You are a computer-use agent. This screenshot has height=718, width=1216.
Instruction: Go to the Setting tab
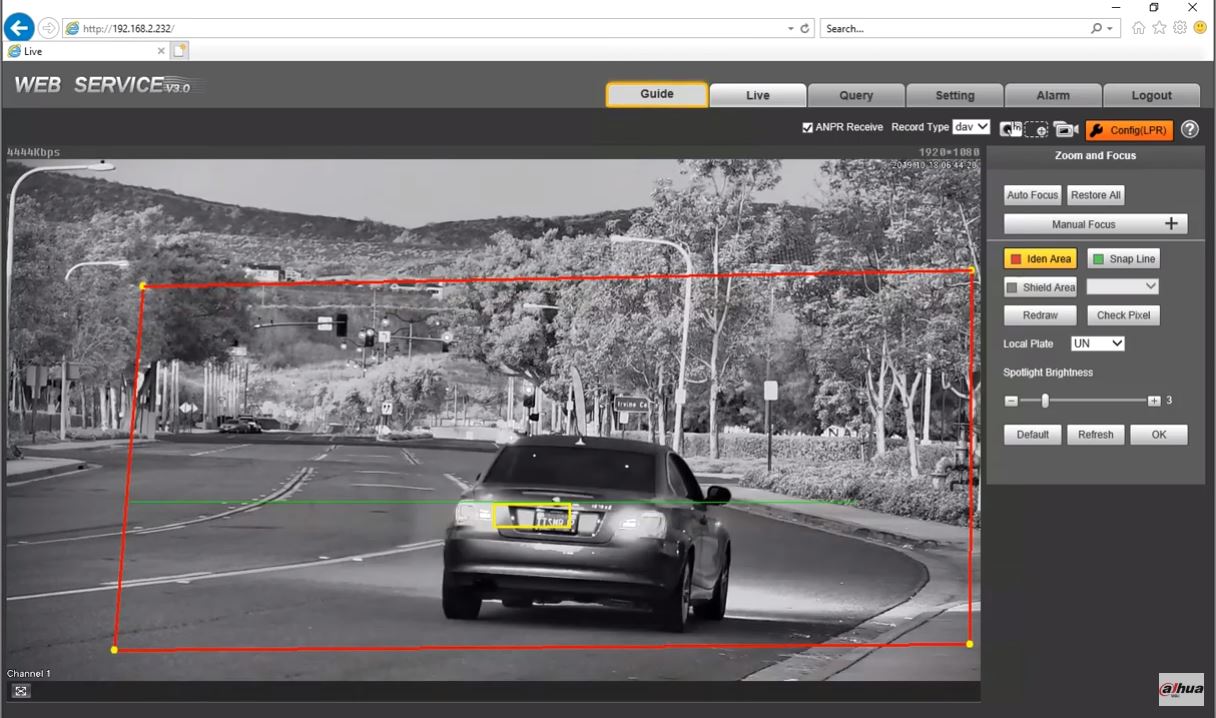coord(955,95)
